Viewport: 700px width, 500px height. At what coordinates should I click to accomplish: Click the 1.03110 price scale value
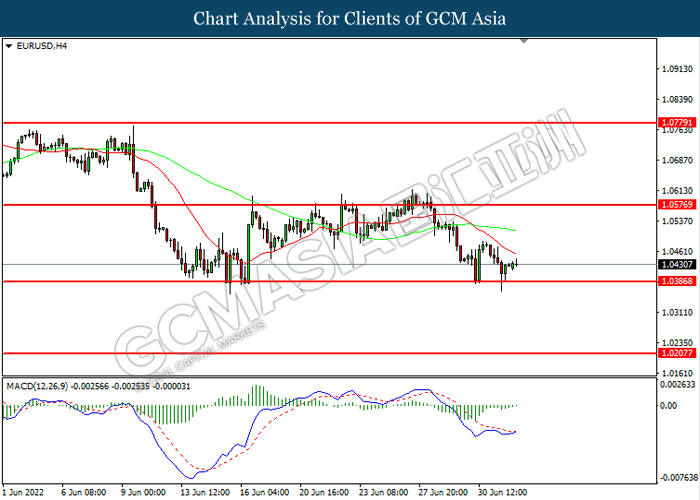677,312
